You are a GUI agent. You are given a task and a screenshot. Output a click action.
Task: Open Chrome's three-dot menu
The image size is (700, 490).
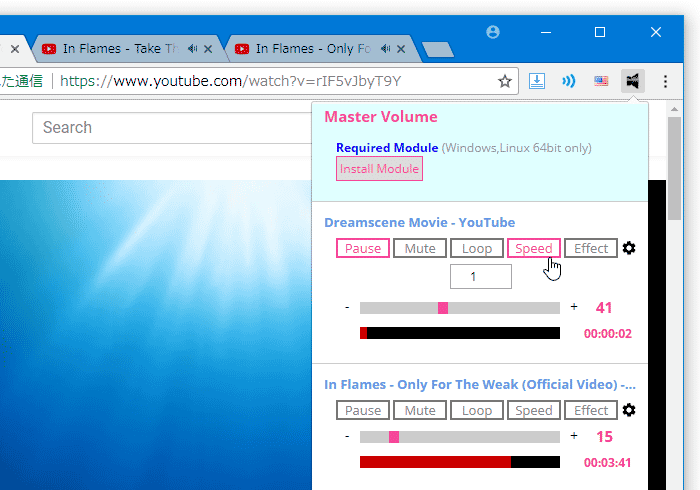point(665,81)
